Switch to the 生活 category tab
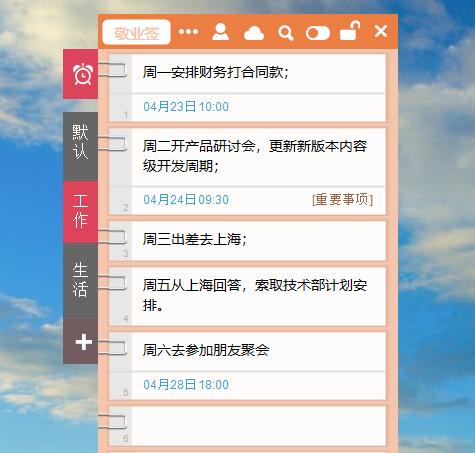The height and width of the screenshot is (453, 475). click(x=80, y=280)
